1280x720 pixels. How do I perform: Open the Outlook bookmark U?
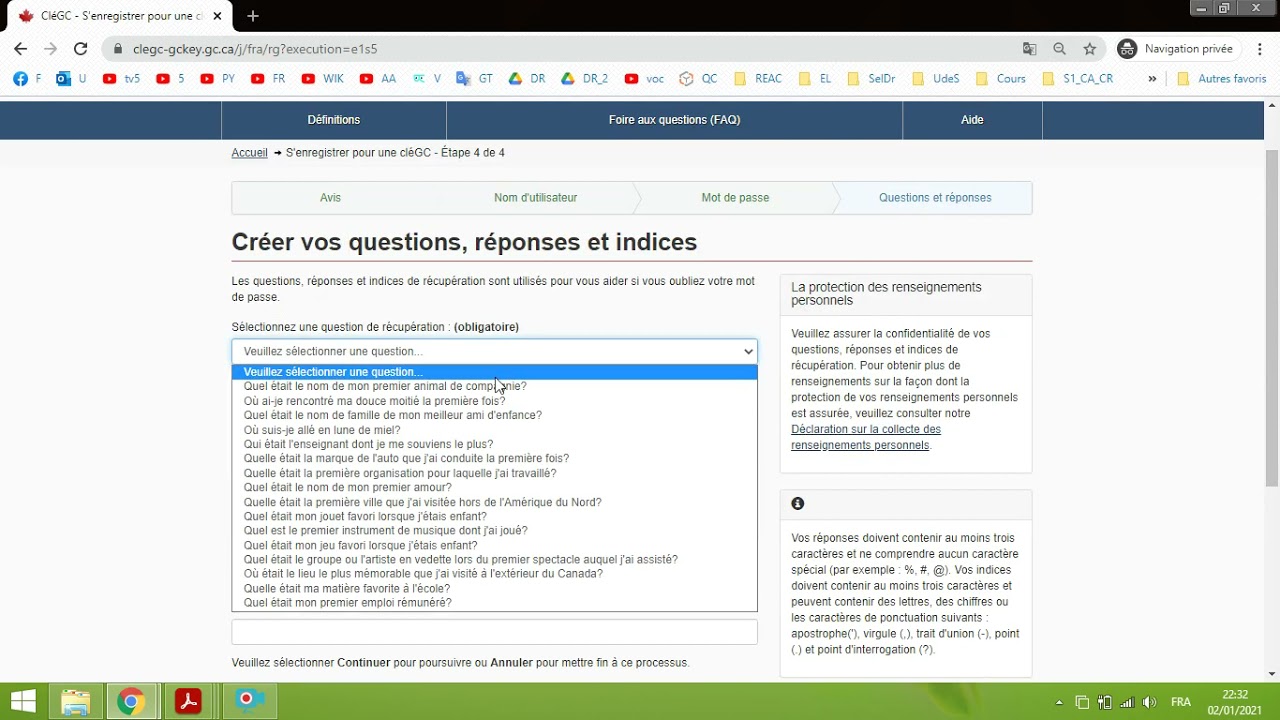(71, 79)
